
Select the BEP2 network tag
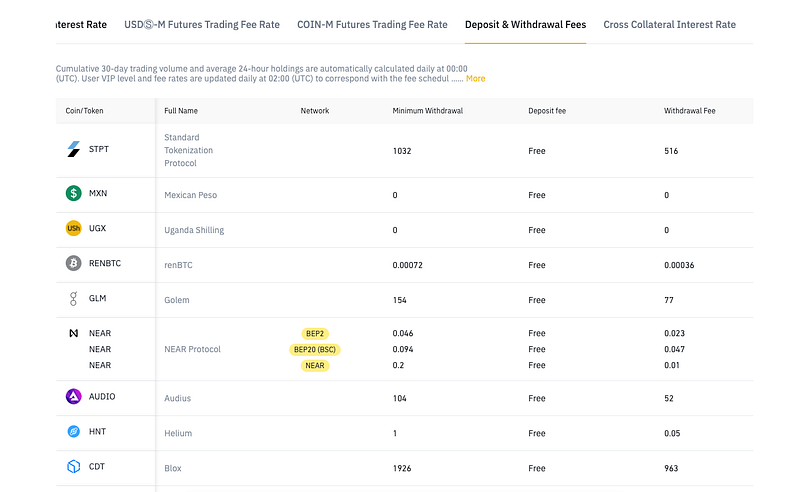click(315, 333)
